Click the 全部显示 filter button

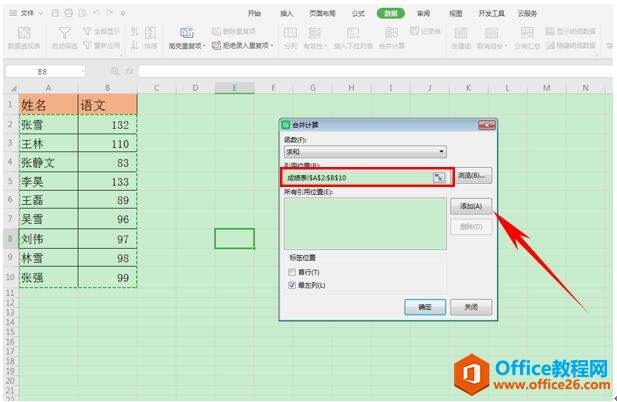(x=102, y=31)
